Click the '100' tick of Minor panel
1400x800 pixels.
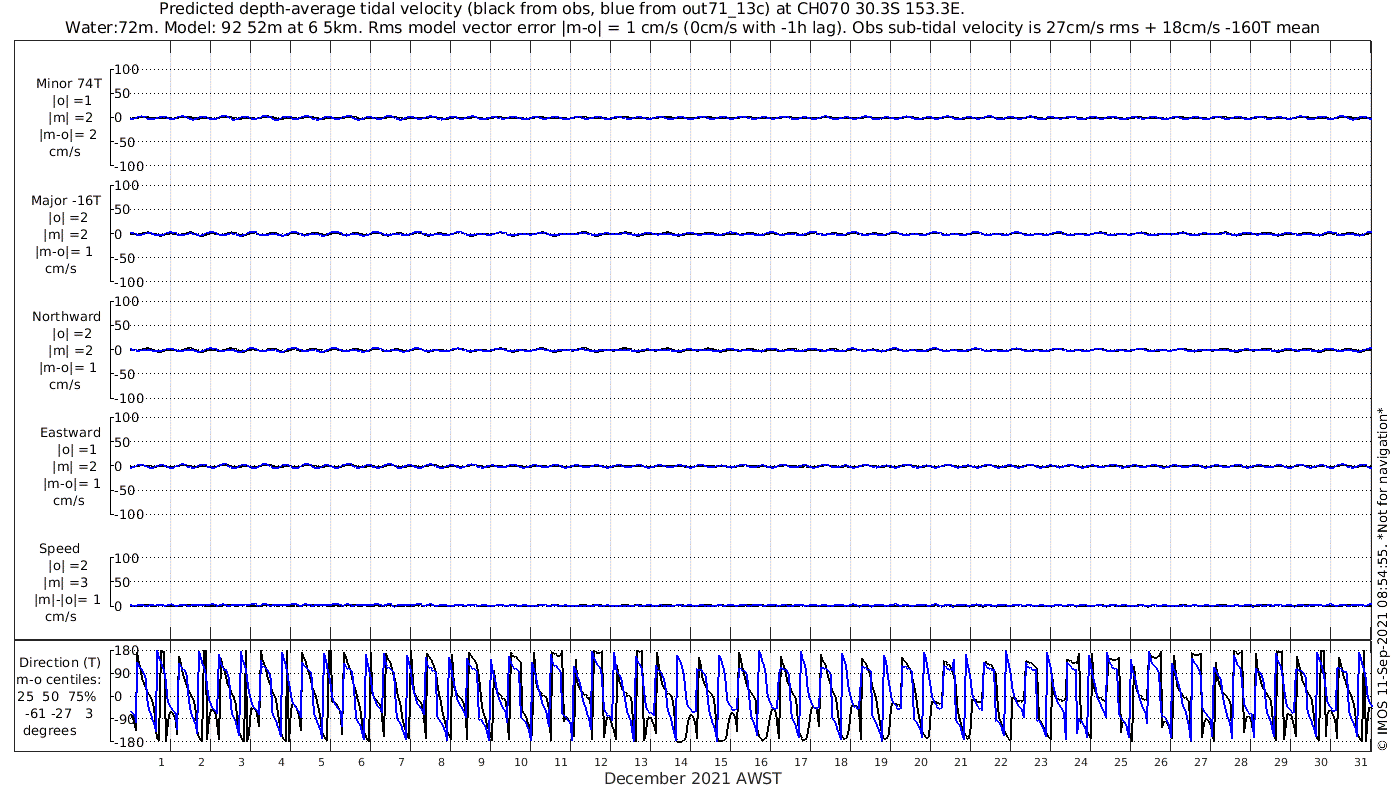click(x=126, y=69)
